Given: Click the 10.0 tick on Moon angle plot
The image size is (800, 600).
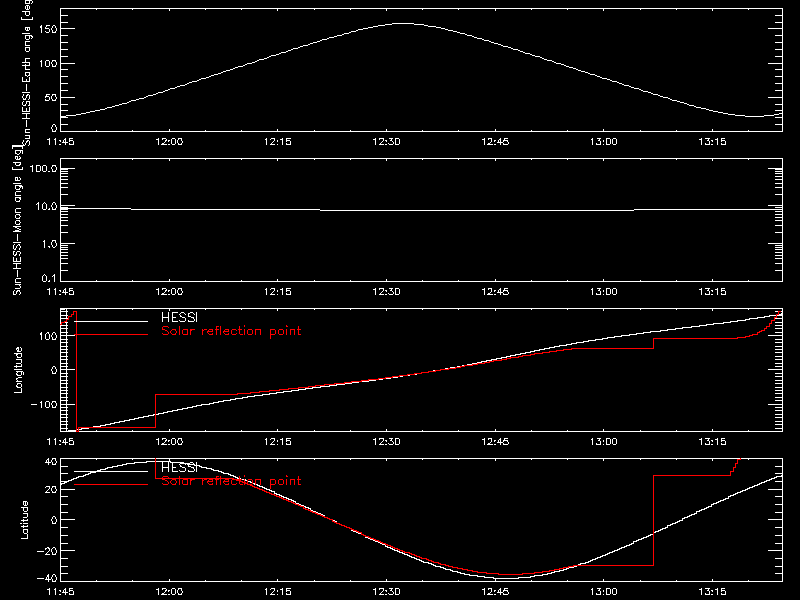Looking at the screenshot, I should (x=46, y=207).
